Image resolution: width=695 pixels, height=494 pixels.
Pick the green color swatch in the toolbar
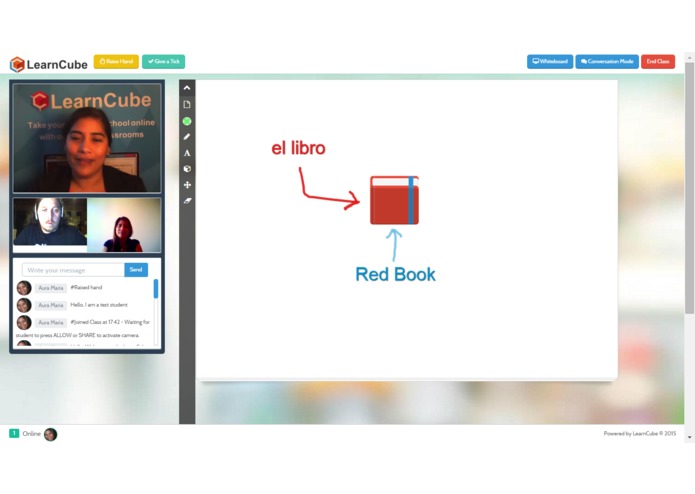[x=187, y=121]
